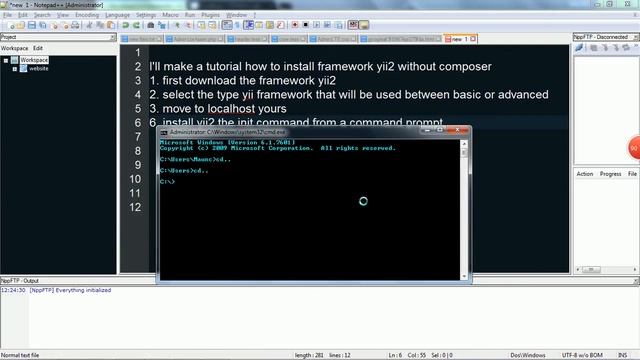Image resolution: width=640 pixels, height=360 pixels.
Task: Close the Project panel
Action: point(112,37)
